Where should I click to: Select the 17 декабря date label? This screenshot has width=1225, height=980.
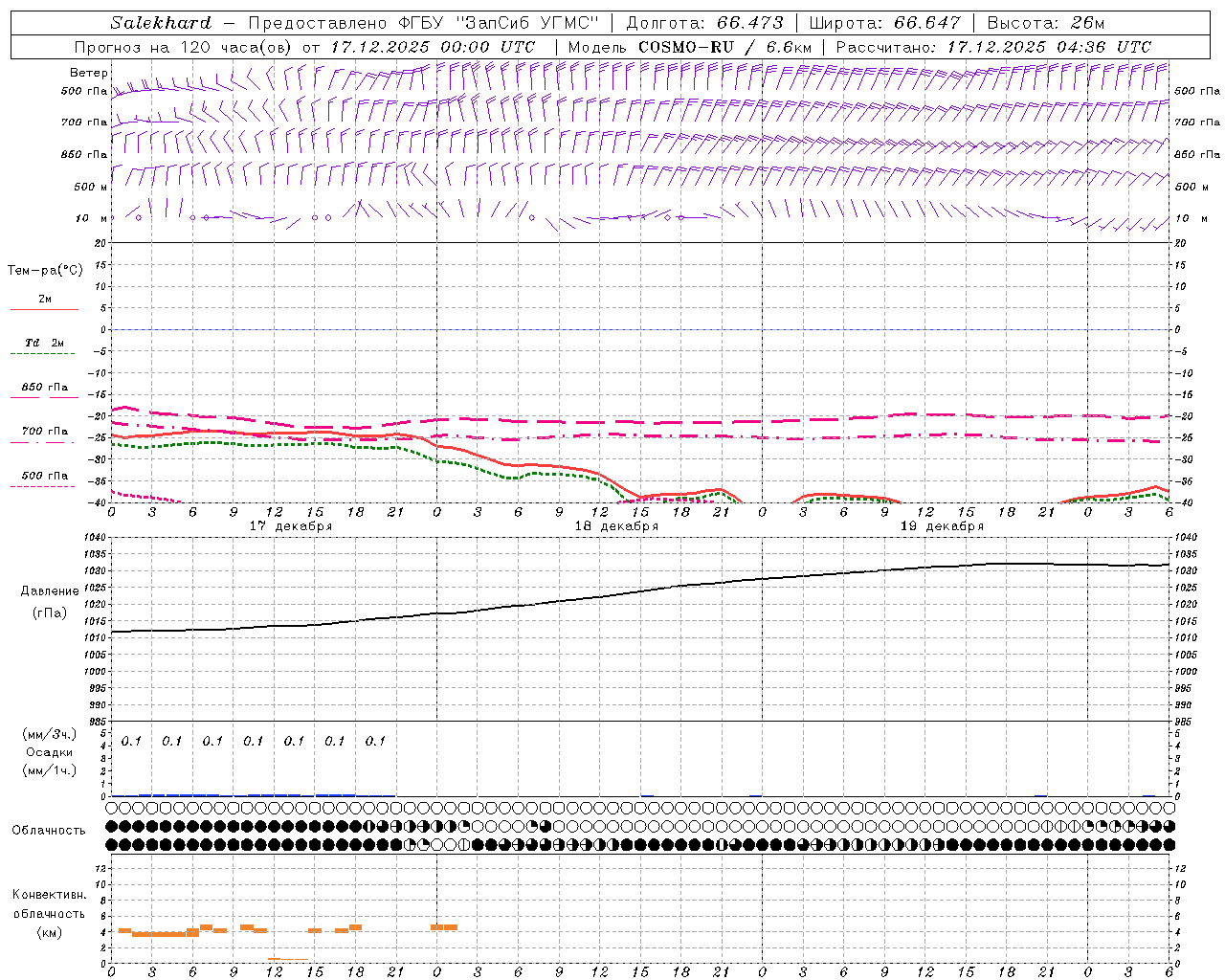coord(291,526)
